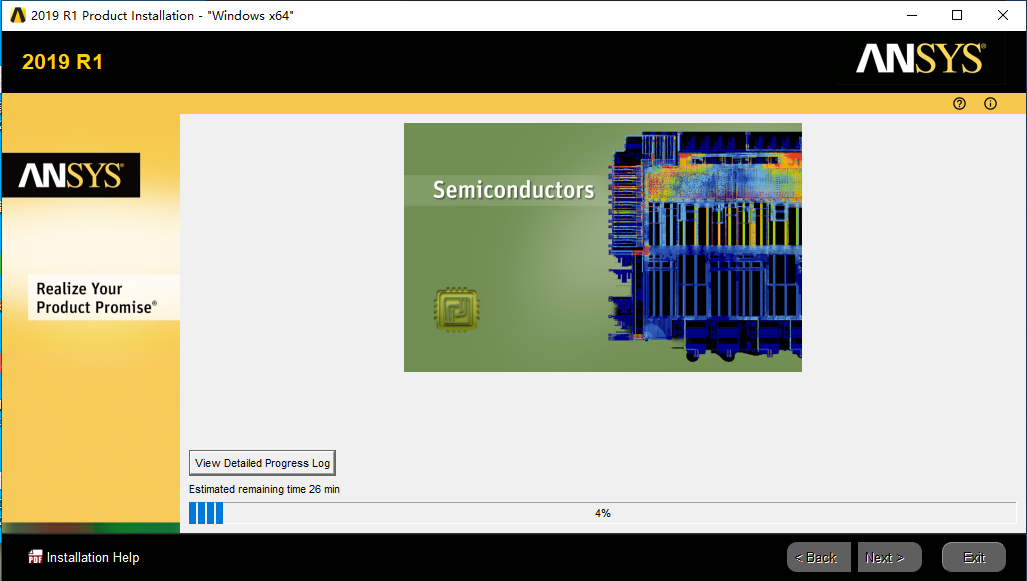1027x581 pixels.
Task: Click the PDF icon beside Installation Help
Action: pos(35,557)
